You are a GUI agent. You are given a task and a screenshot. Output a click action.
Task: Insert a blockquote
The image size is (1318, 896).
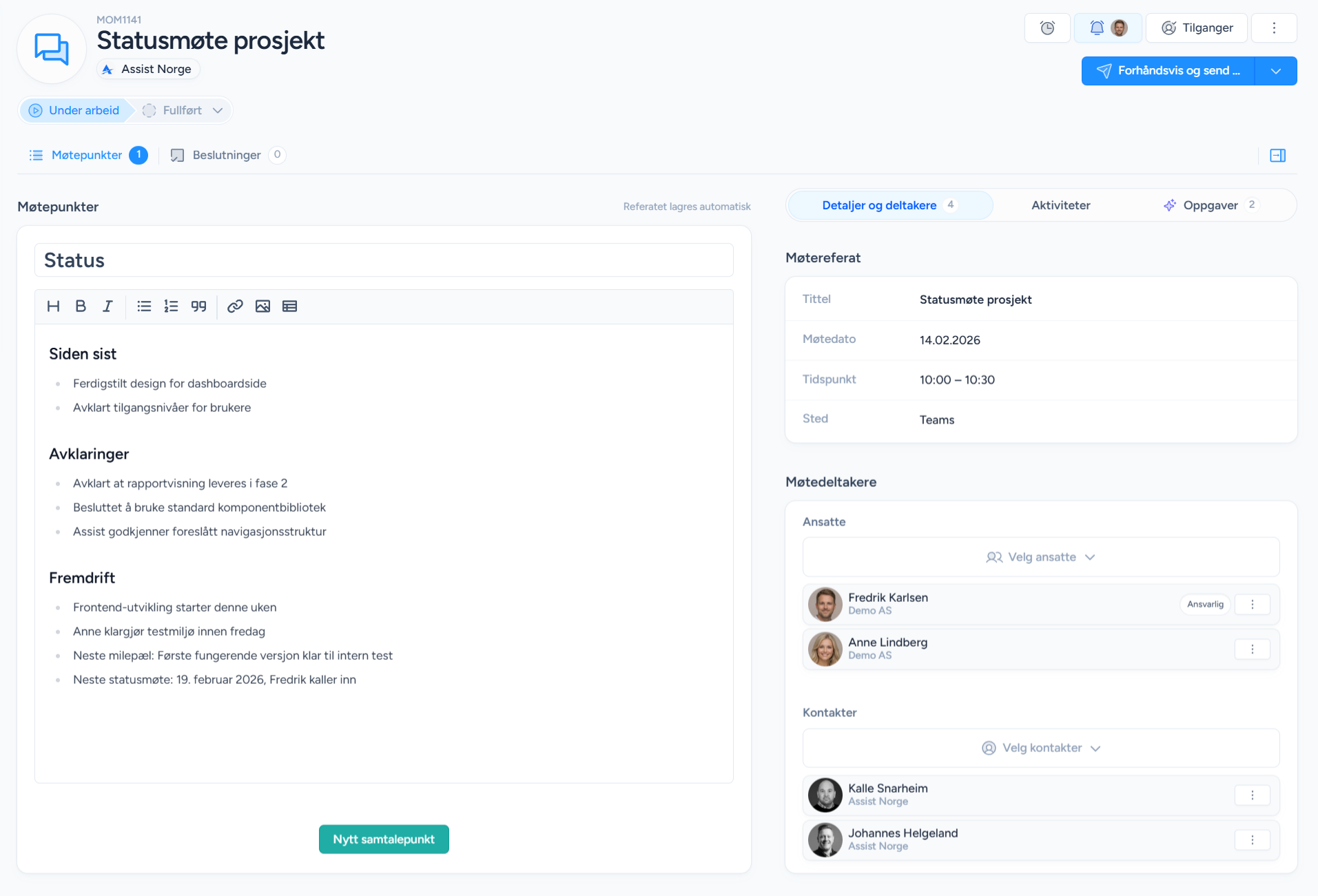pos(198,306)
